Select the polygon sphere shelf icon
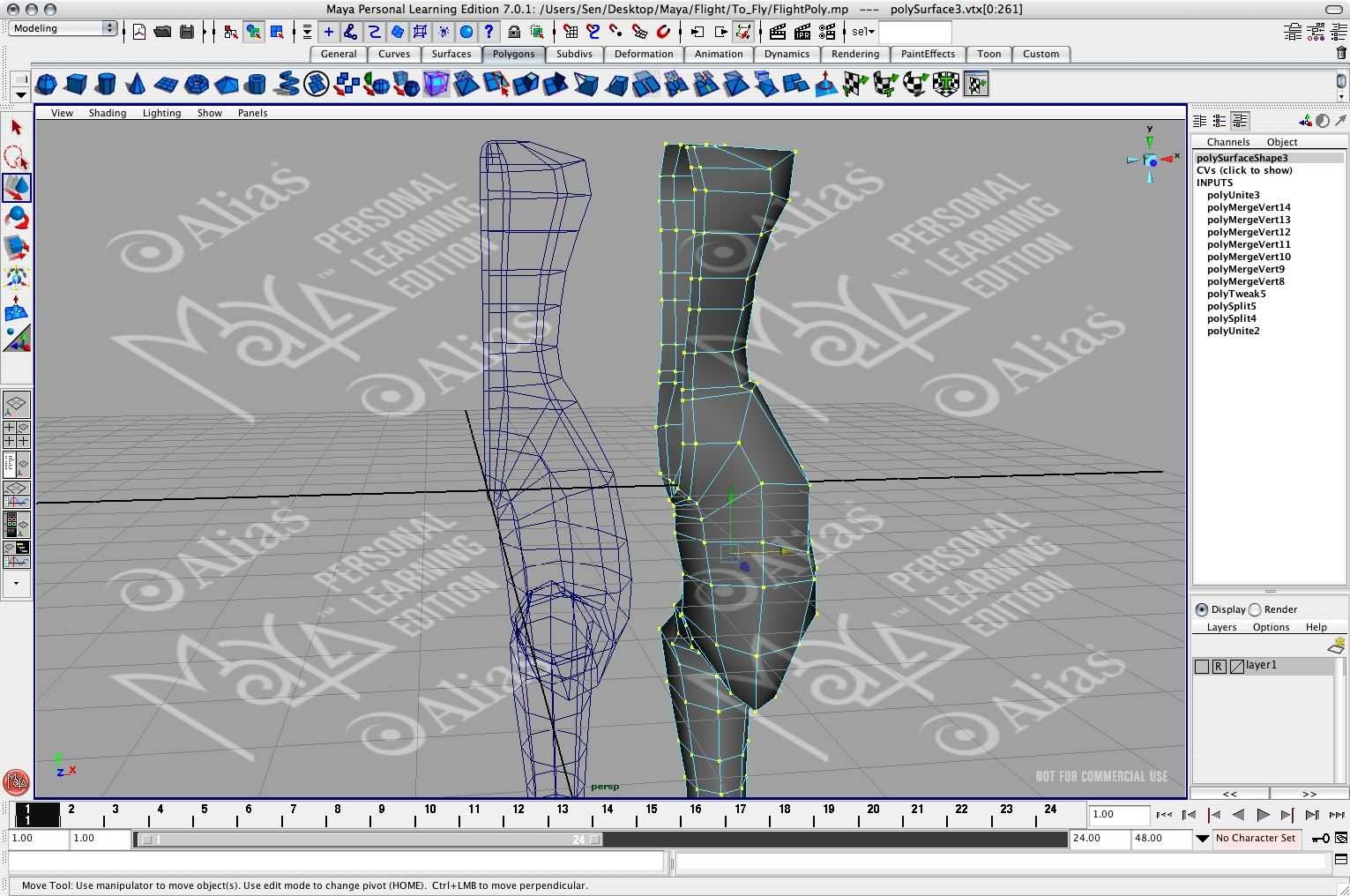 46,85
